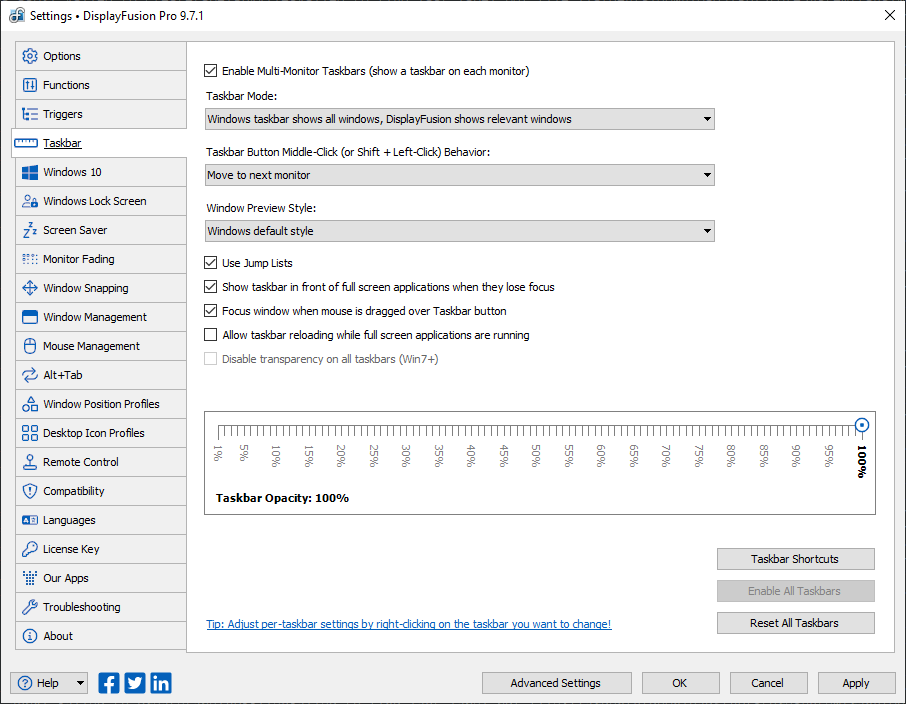Open the per-taskbar settings tip link
906x704 pixels.
pos(408,624)
